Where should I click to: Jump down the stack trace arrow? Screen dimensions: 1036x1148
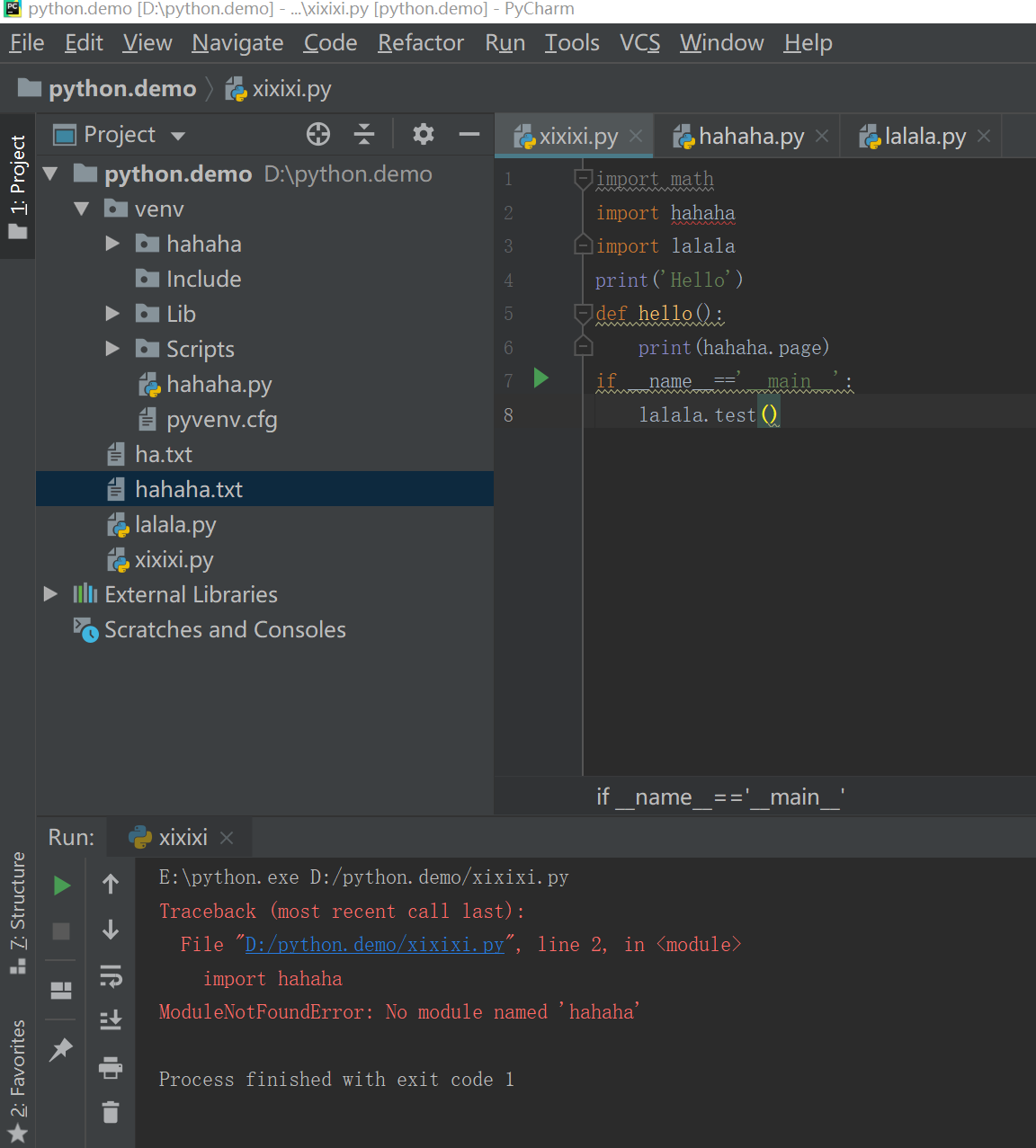coord(111,930)
